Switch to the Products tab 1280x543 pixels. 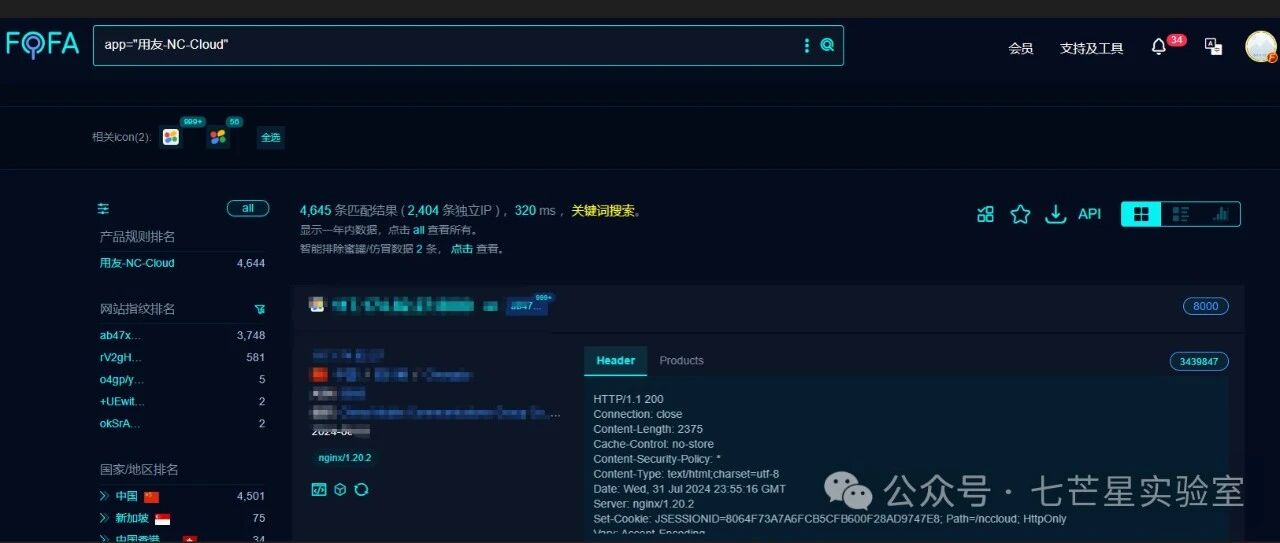point(682,361)
